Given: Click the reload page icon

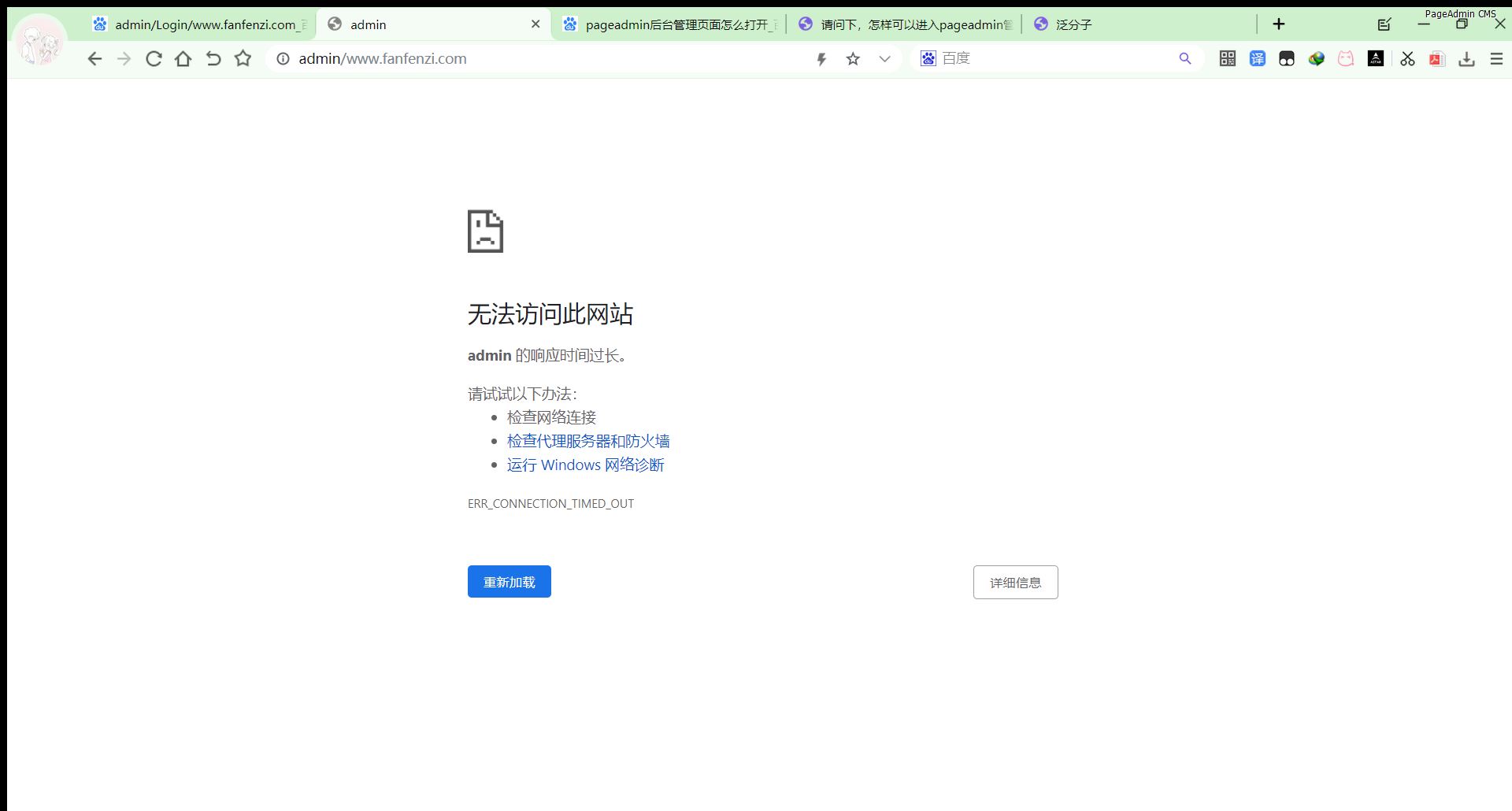Looking at the screenshot, I should coord(154,59).
